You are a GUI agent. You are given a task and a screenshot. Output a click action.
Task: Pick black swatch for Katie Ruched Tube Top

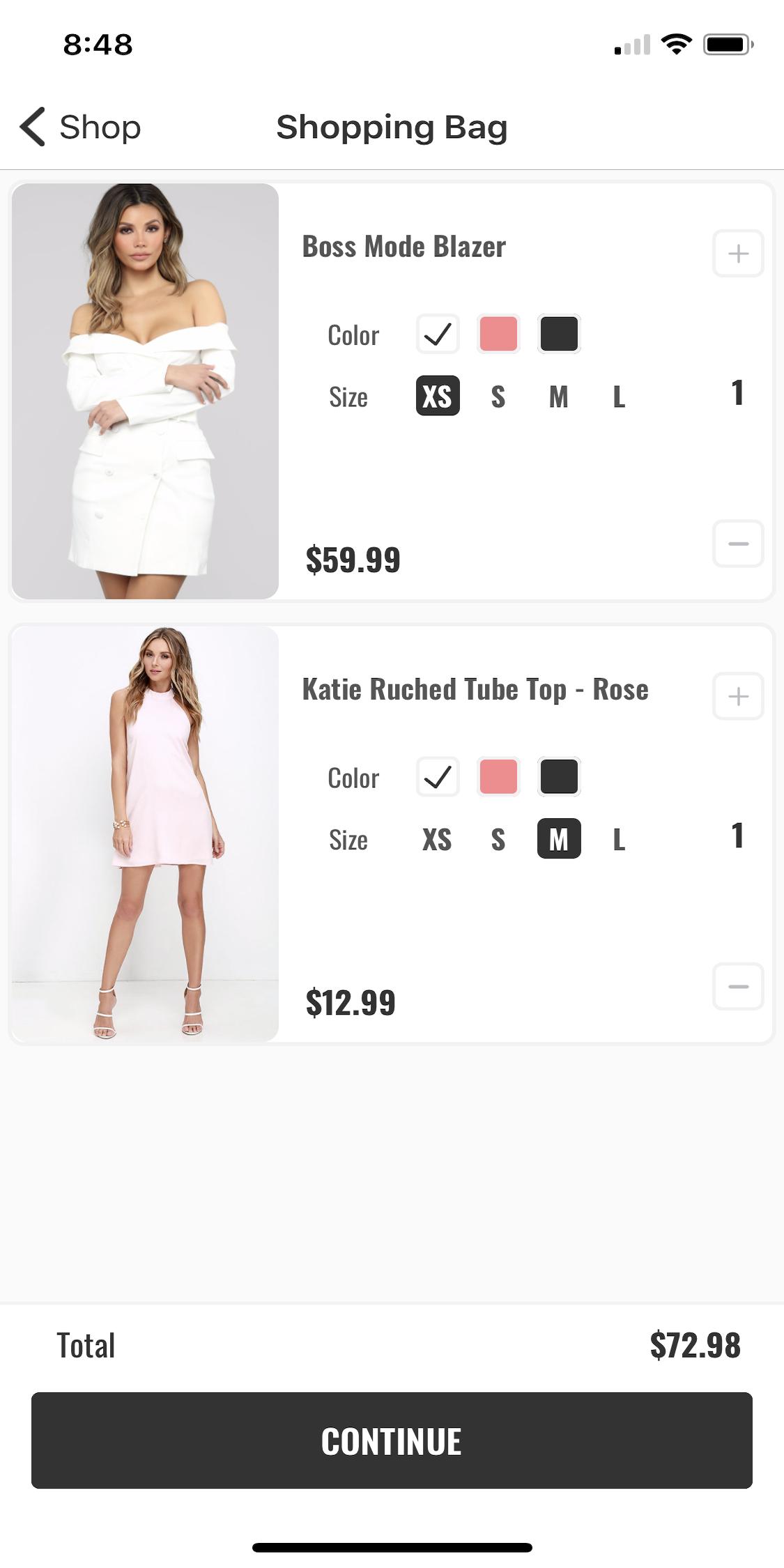559,776
